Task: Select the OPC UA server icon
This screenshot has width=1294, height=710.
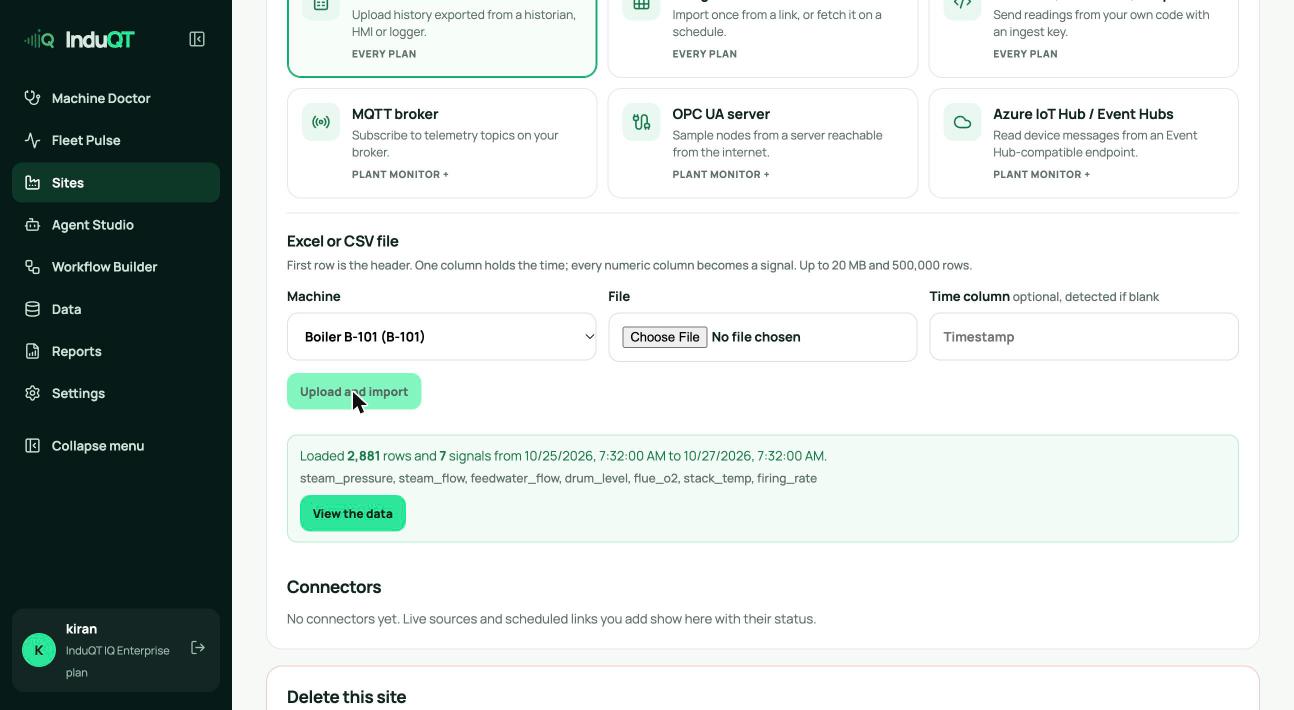Action: pos(641,122)
